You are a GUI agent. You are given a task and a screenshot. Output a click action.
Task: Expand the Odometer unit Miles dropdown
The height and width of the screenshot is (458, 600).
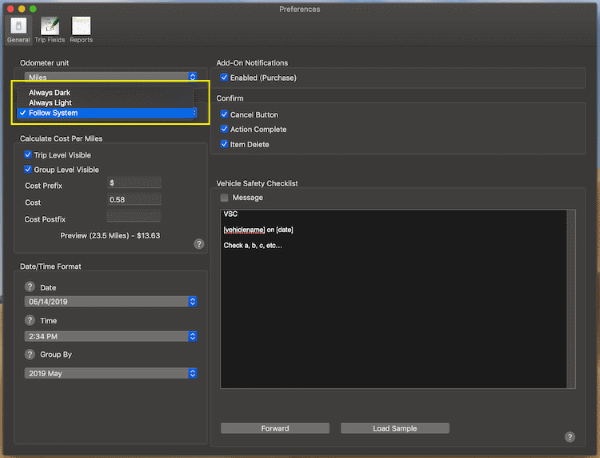coord(110,76)
